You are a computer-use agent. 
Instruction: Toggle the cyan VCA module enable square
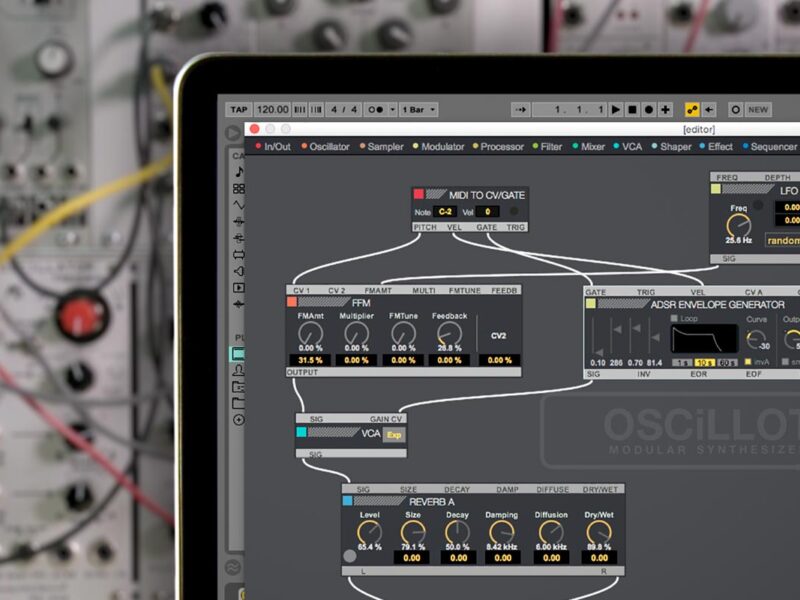point(301,433)
